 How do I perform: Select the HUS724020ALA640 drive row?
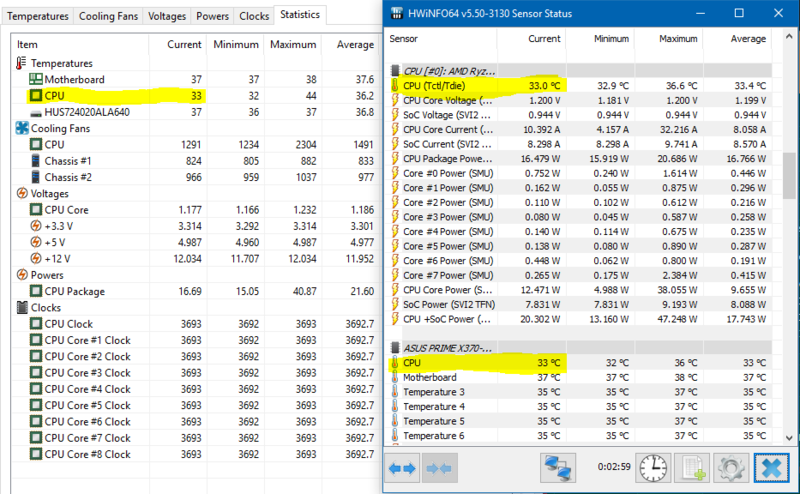pos(84,112)
